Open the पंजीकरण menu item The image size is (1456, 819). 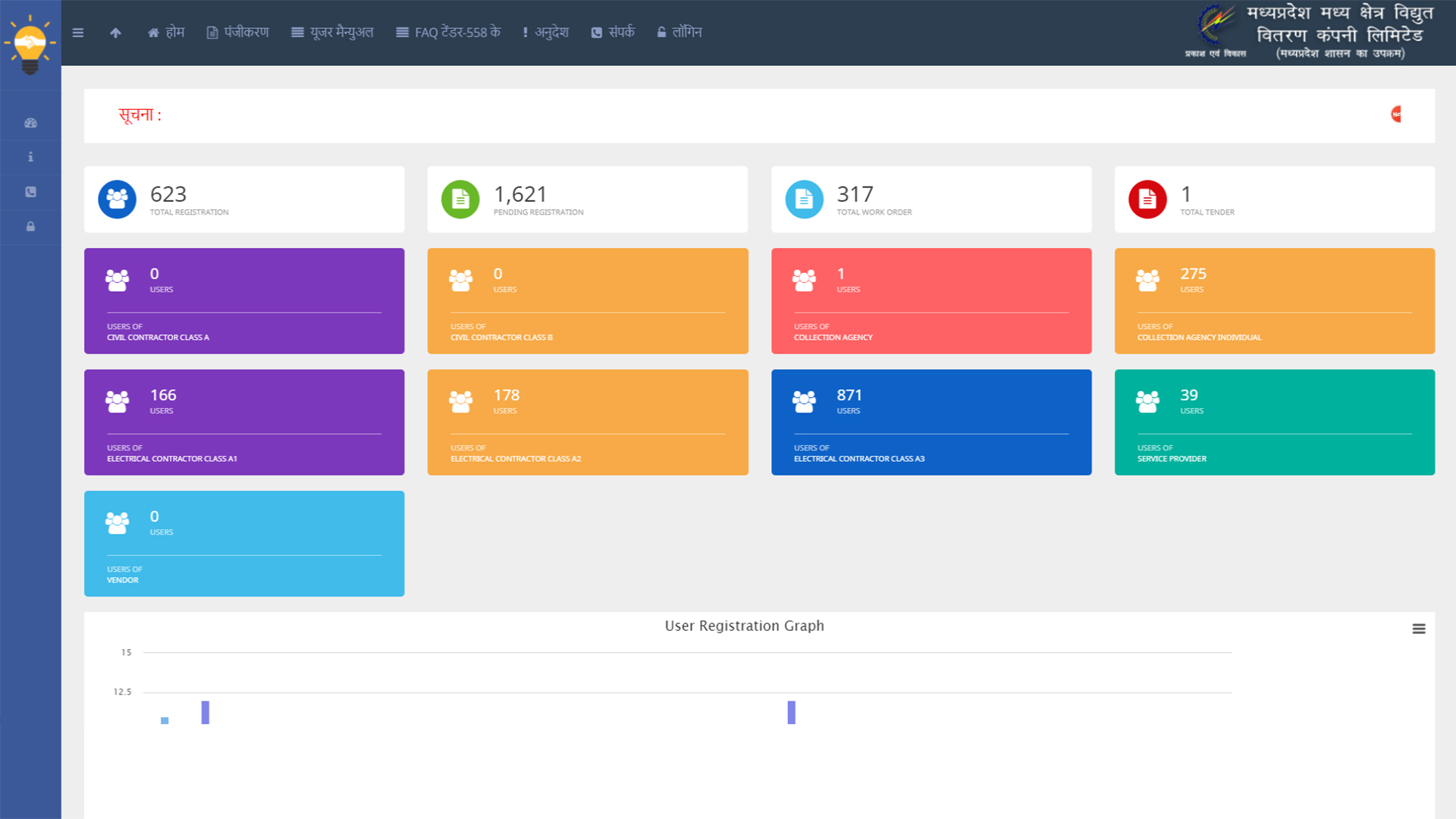(x=238, y=33)
